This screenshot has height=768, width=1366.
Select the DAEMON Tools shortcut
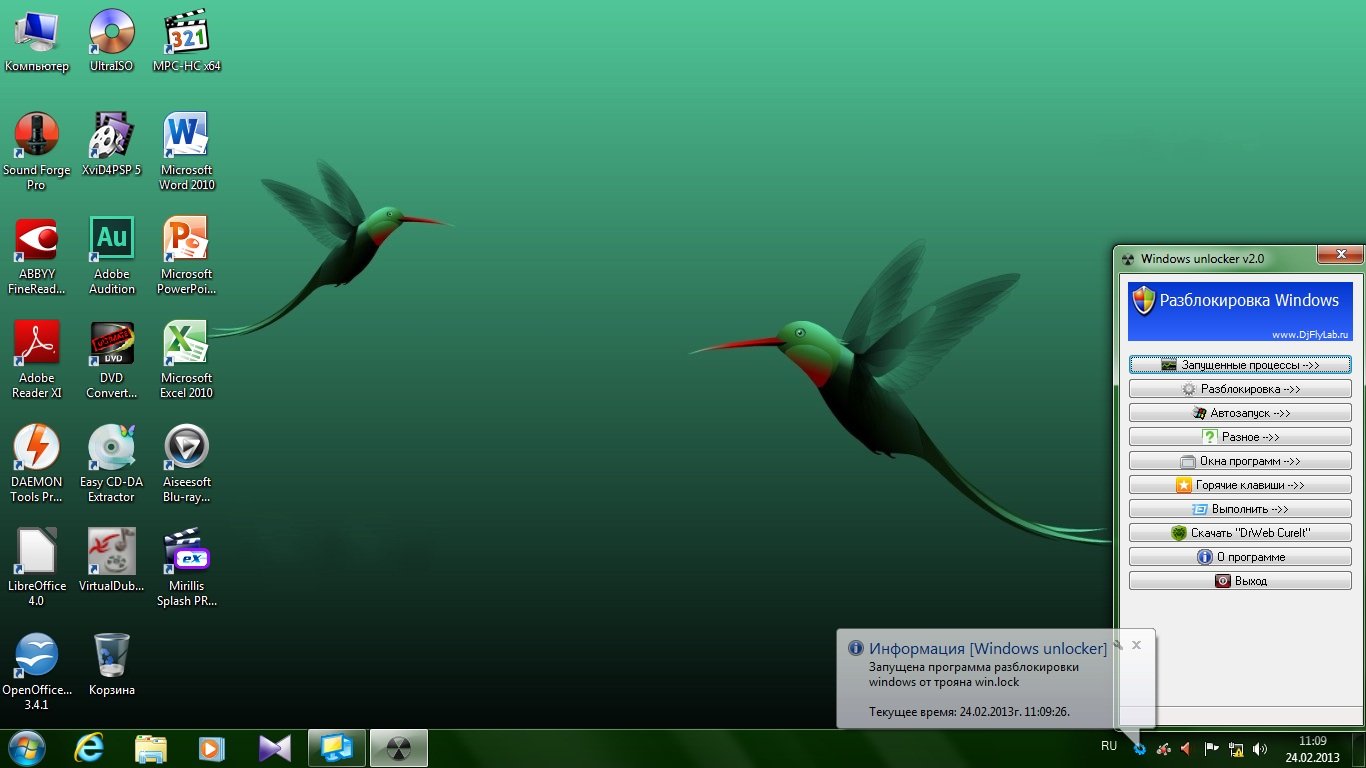(x=37, y=464)
